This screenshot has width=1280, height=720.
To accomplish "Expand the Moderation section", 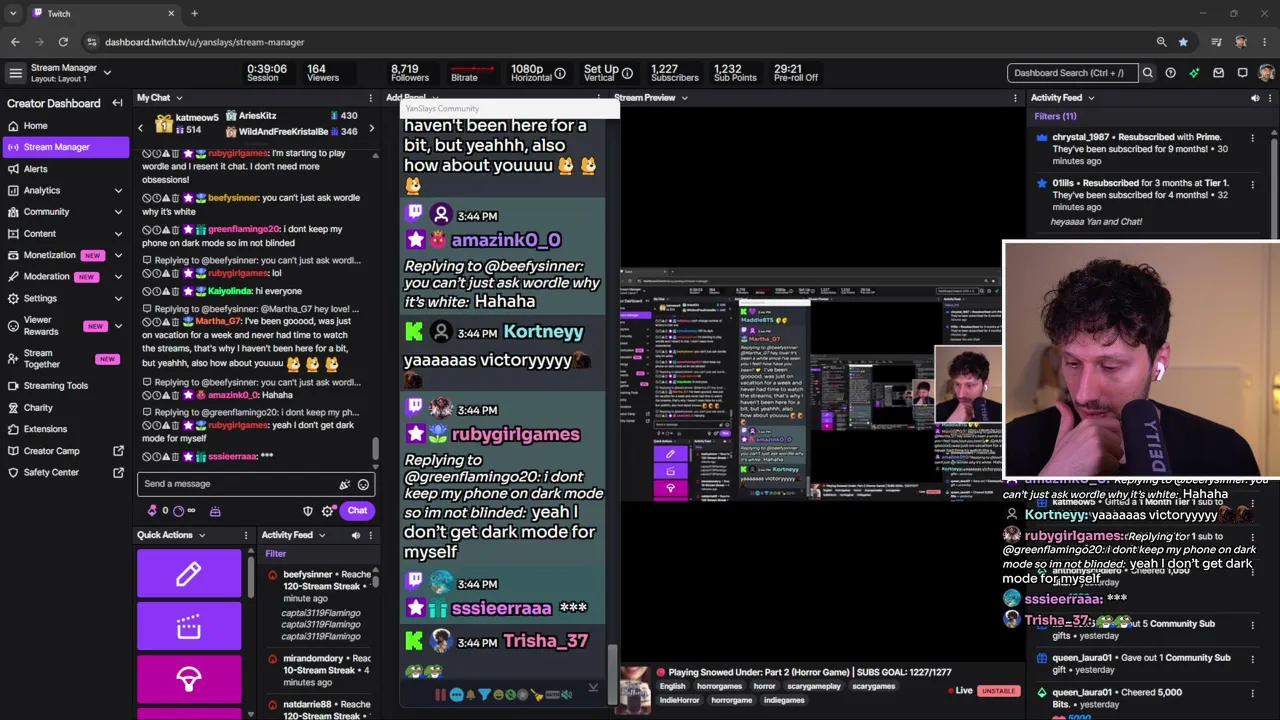I will click(x=118, y=277).
